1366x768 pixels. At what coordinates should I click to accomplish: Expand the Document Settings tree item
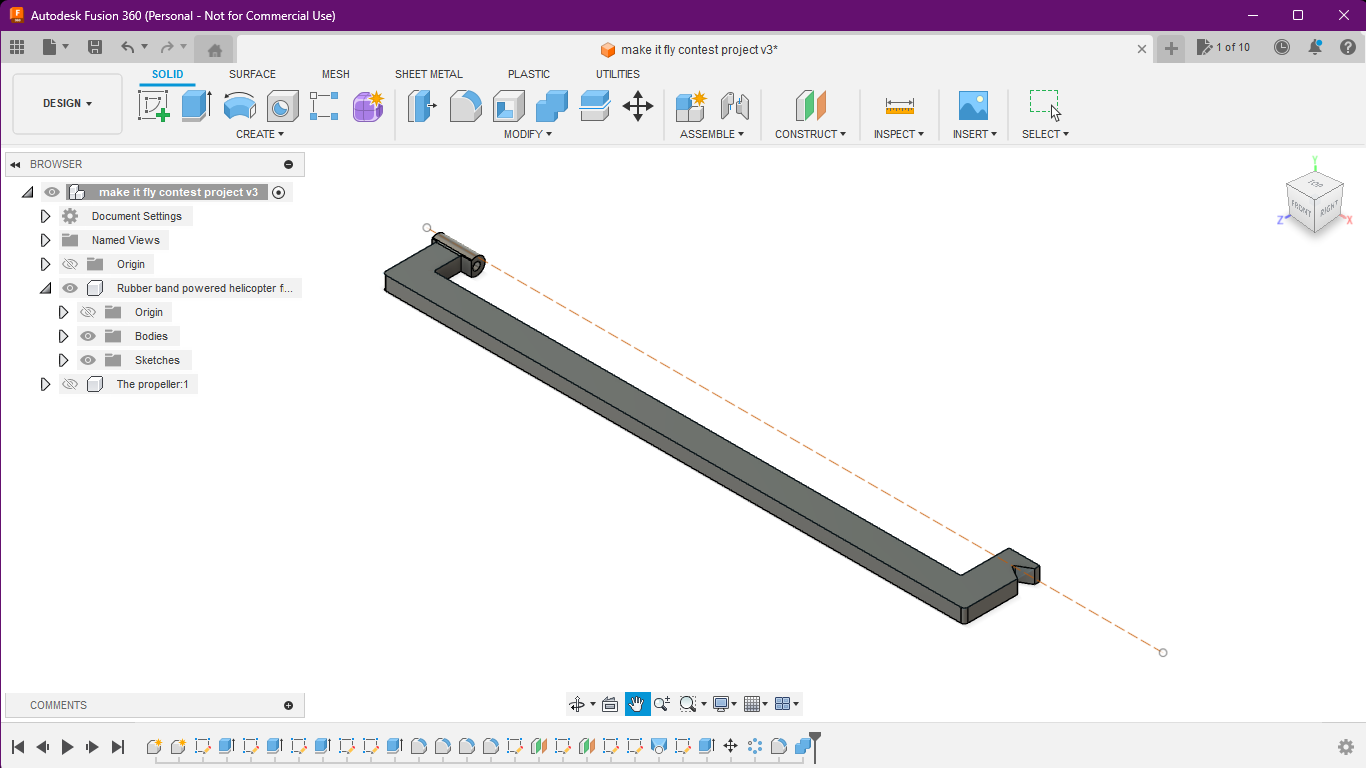tap(45, 215)
